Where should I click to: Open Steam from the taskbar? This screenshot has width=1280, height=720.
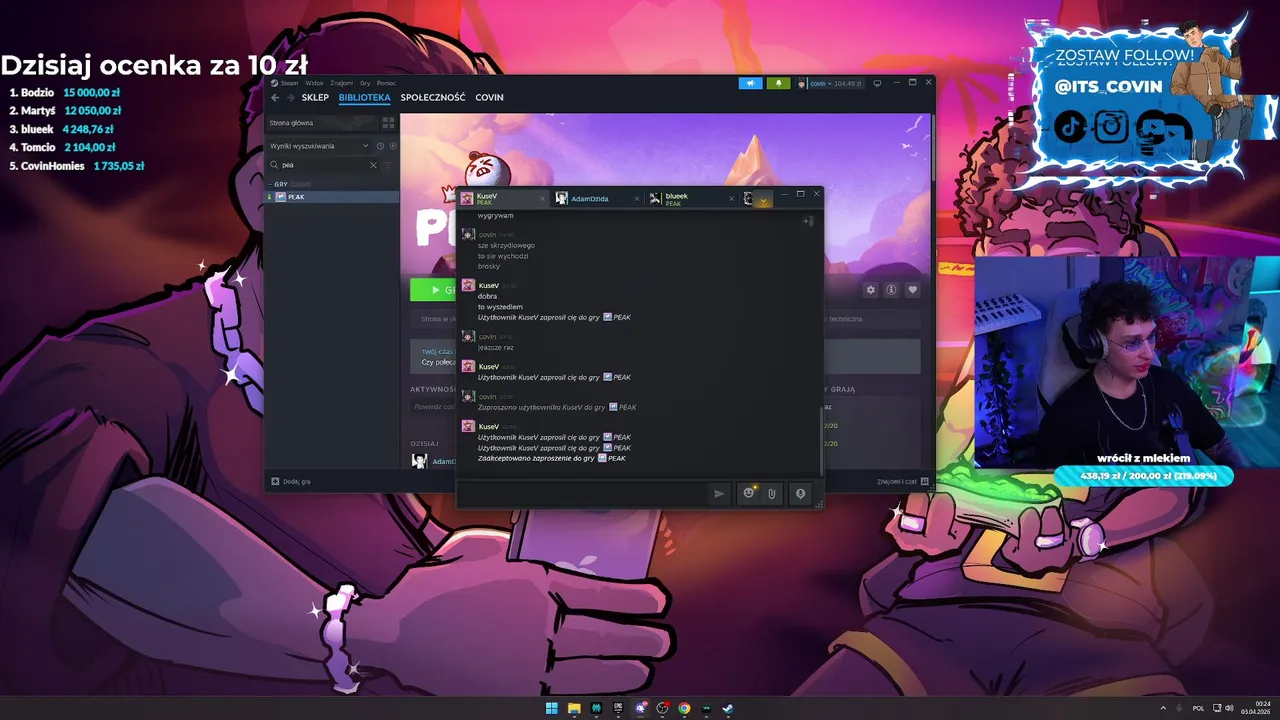pyautogui.click(x=728, y=708)
